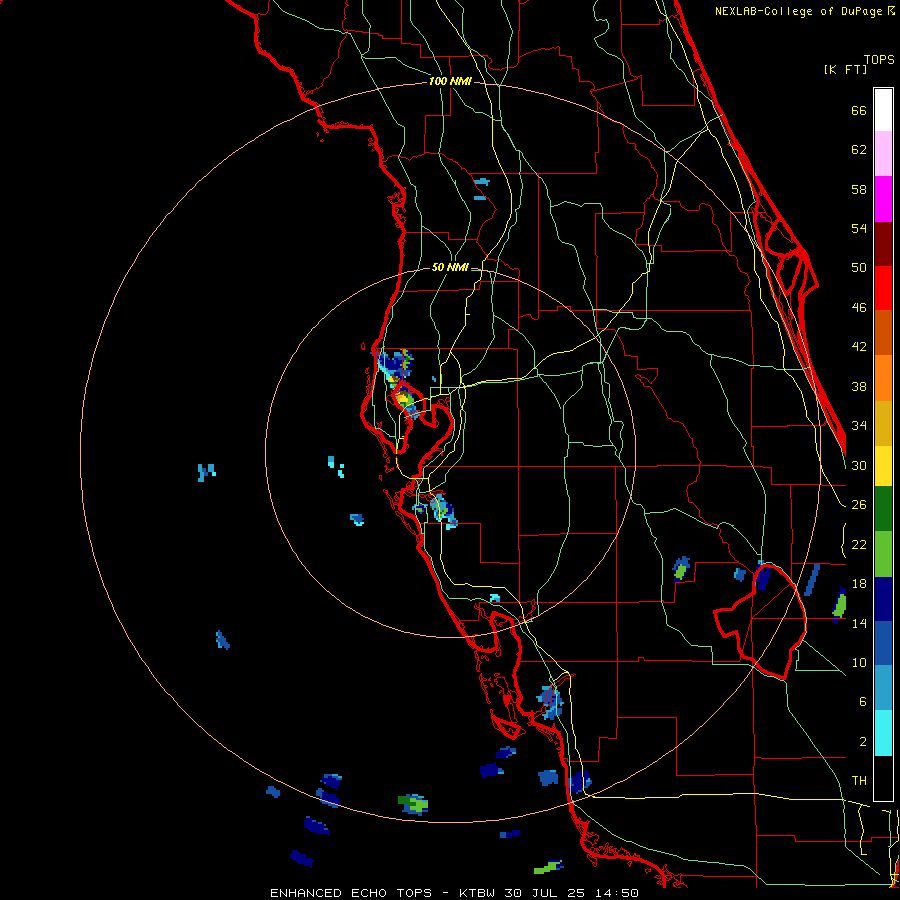
Task: Click the [K FT] units label
Action: (x=845, y=69)
